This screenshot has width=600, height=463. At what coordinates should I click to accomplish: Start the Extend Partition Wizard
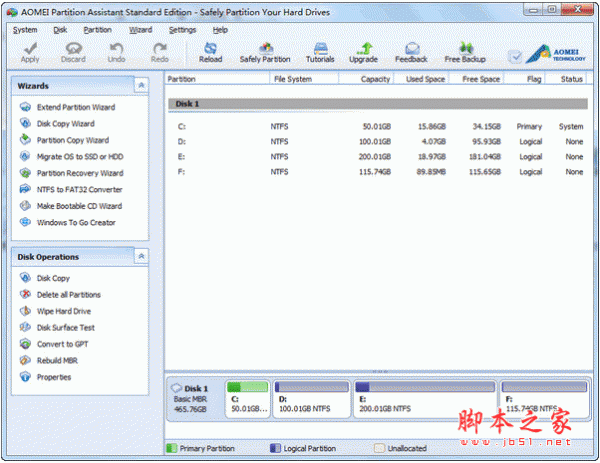tap(76, 107)
